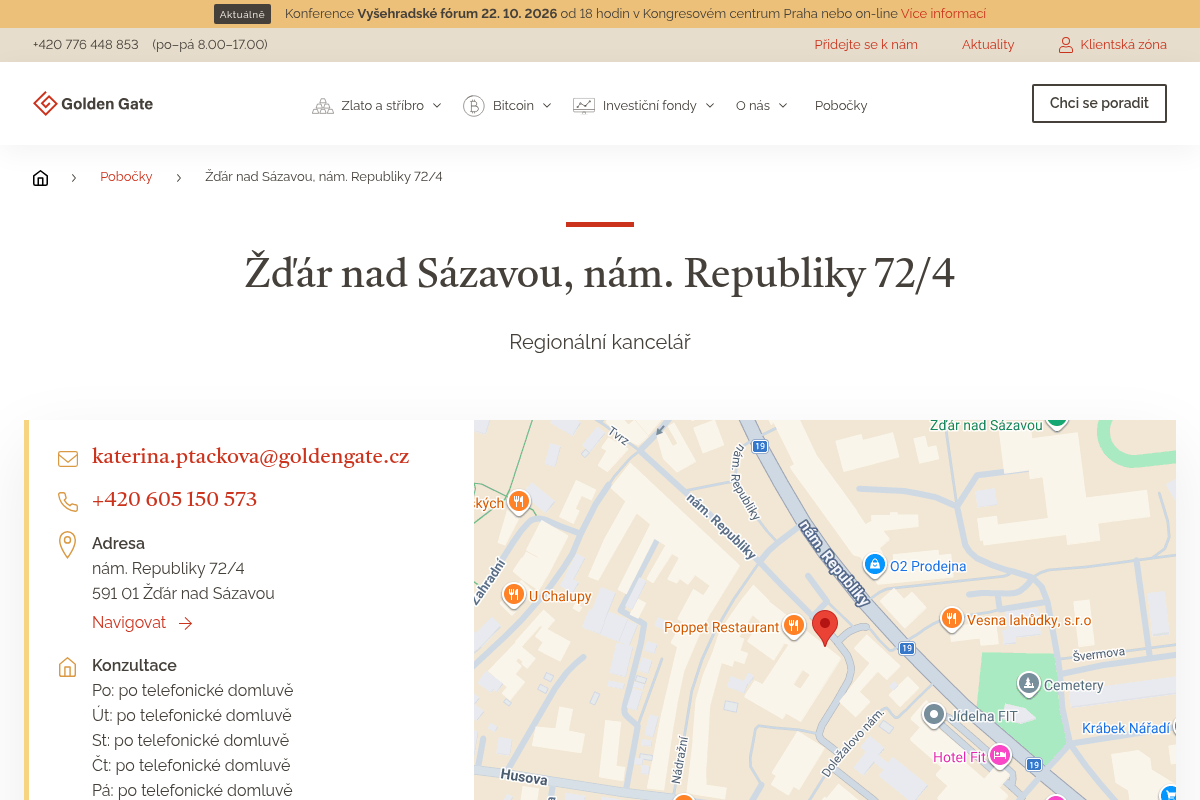Click the Krábek Nářadí label on map

tap(1126, 728)
